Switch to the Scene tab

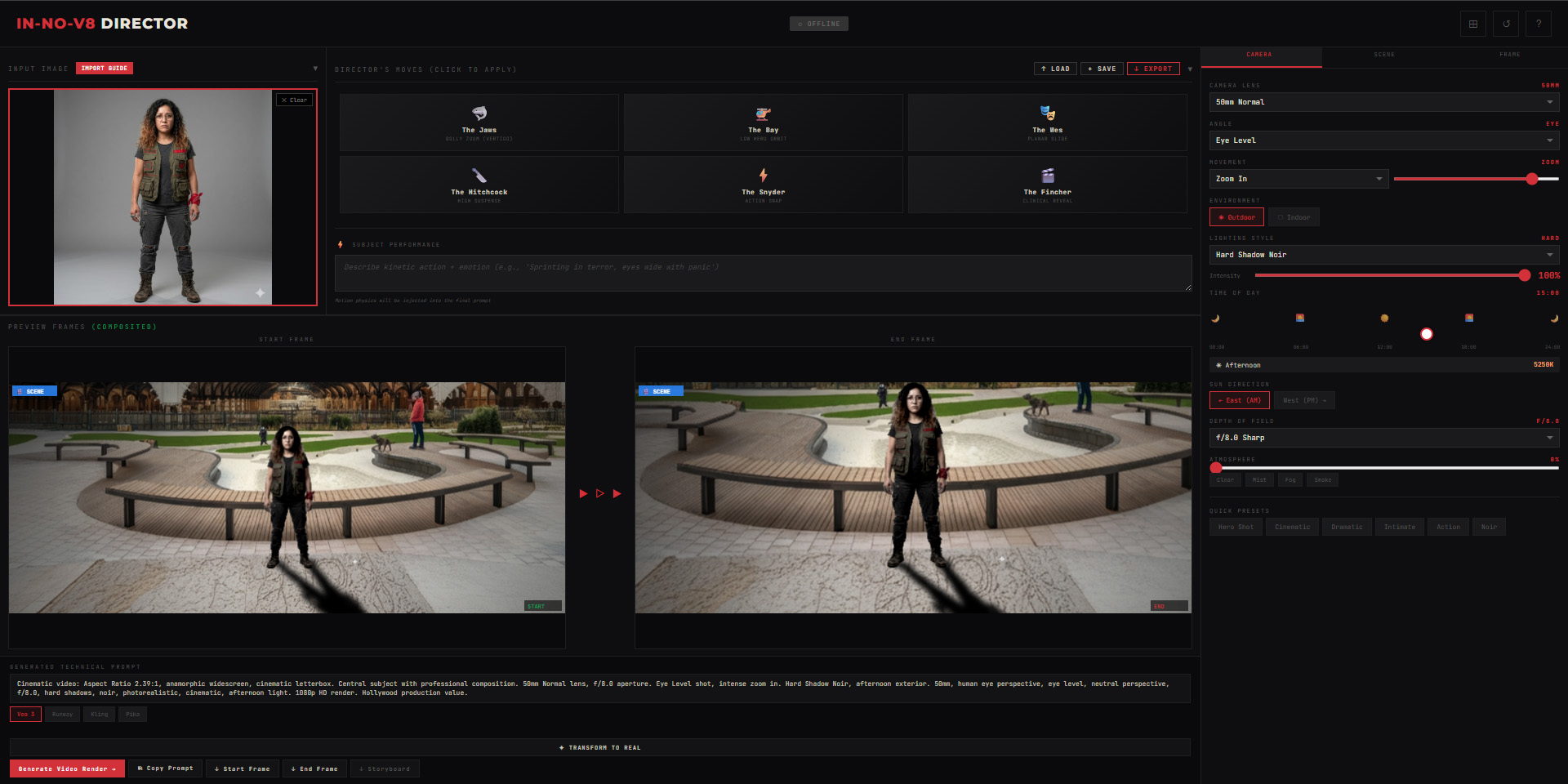(x=1384, y=55)
